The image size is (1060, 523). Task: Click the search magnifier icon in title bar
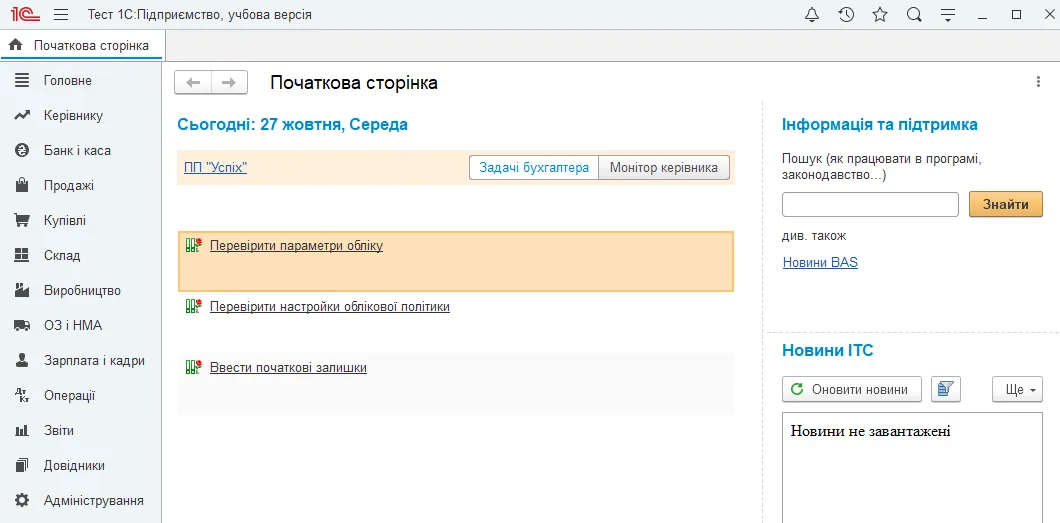tap(914, 14)
